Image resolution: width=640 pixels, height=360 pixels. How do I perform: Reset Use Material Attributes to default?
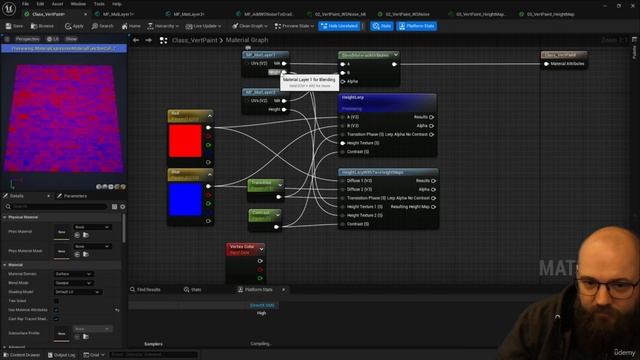117,310
